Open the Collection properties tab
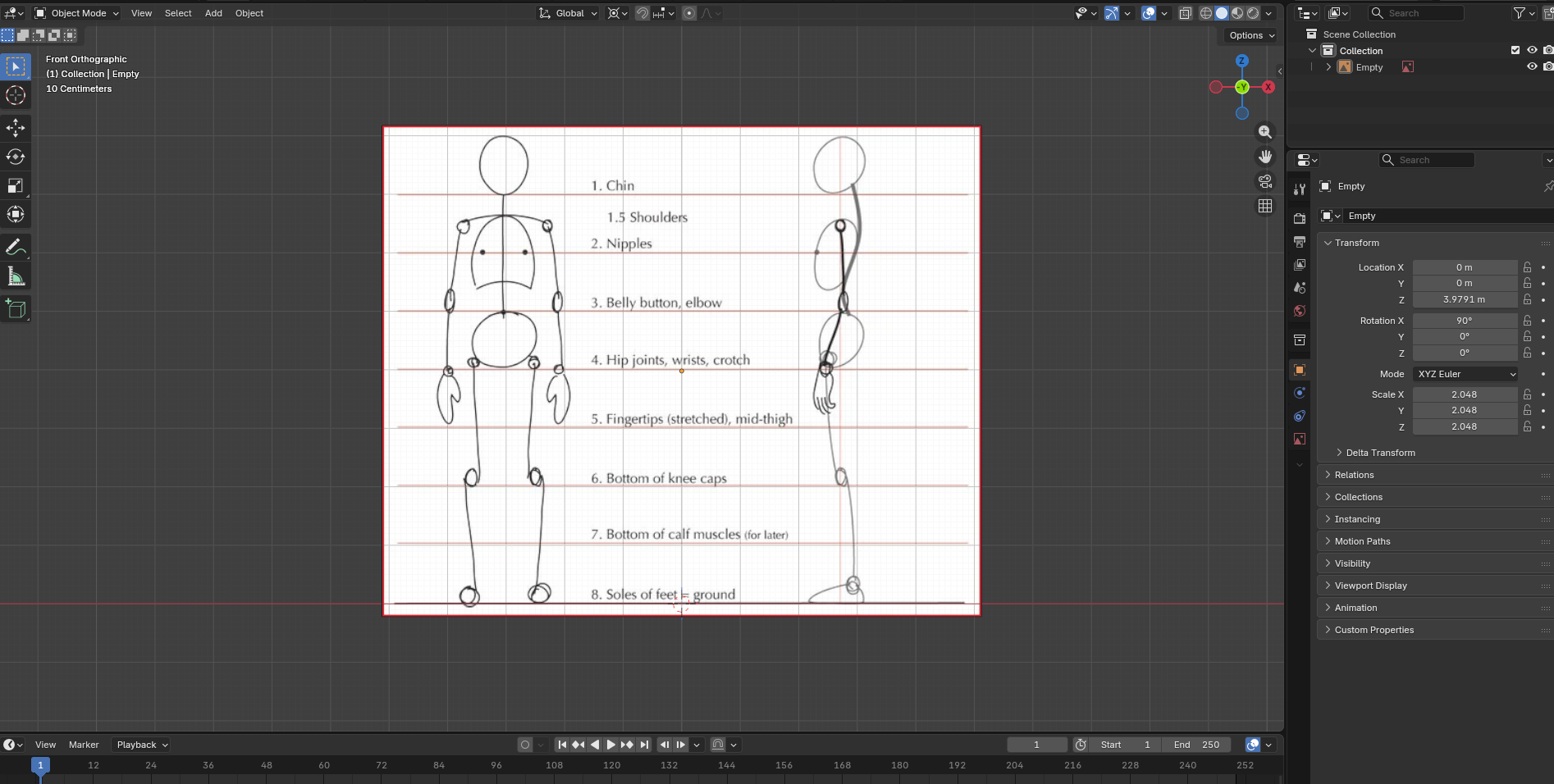 (1300, 340)
